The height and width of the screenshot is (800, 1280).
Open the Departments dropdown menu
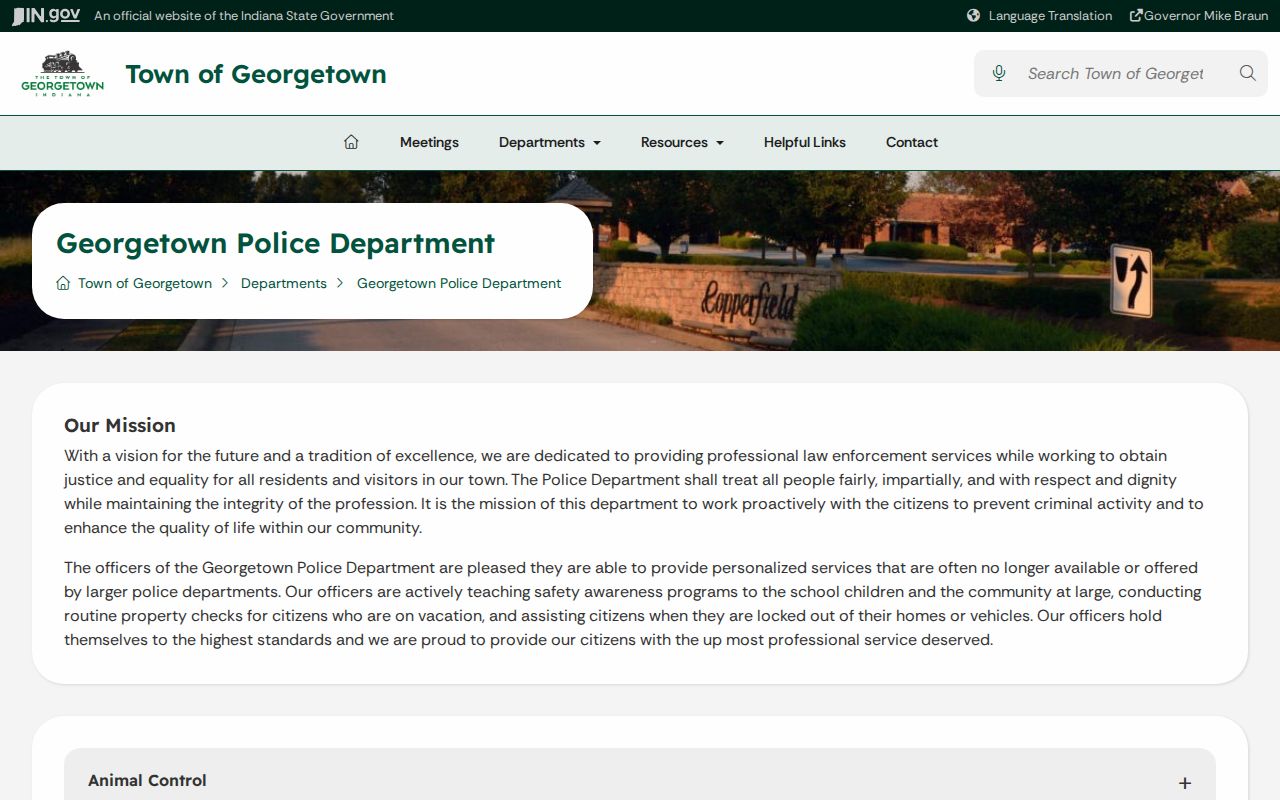pos(550,142)
